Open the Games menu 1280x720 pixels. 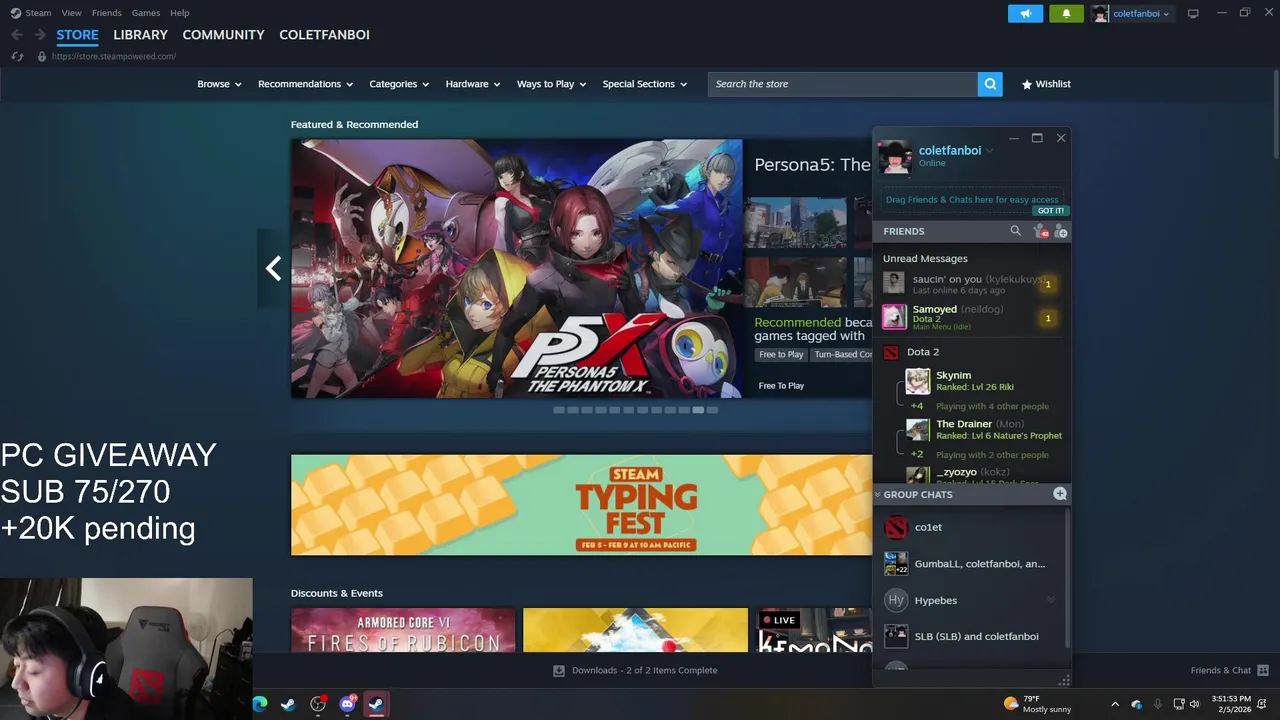tap(146, 13)
